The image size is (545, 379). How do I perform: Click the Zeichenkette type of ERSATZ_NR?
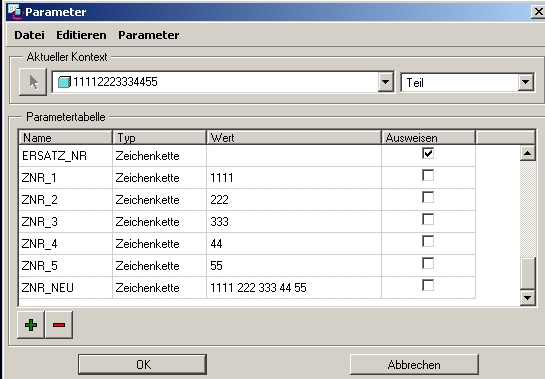[x=147, y=156]
